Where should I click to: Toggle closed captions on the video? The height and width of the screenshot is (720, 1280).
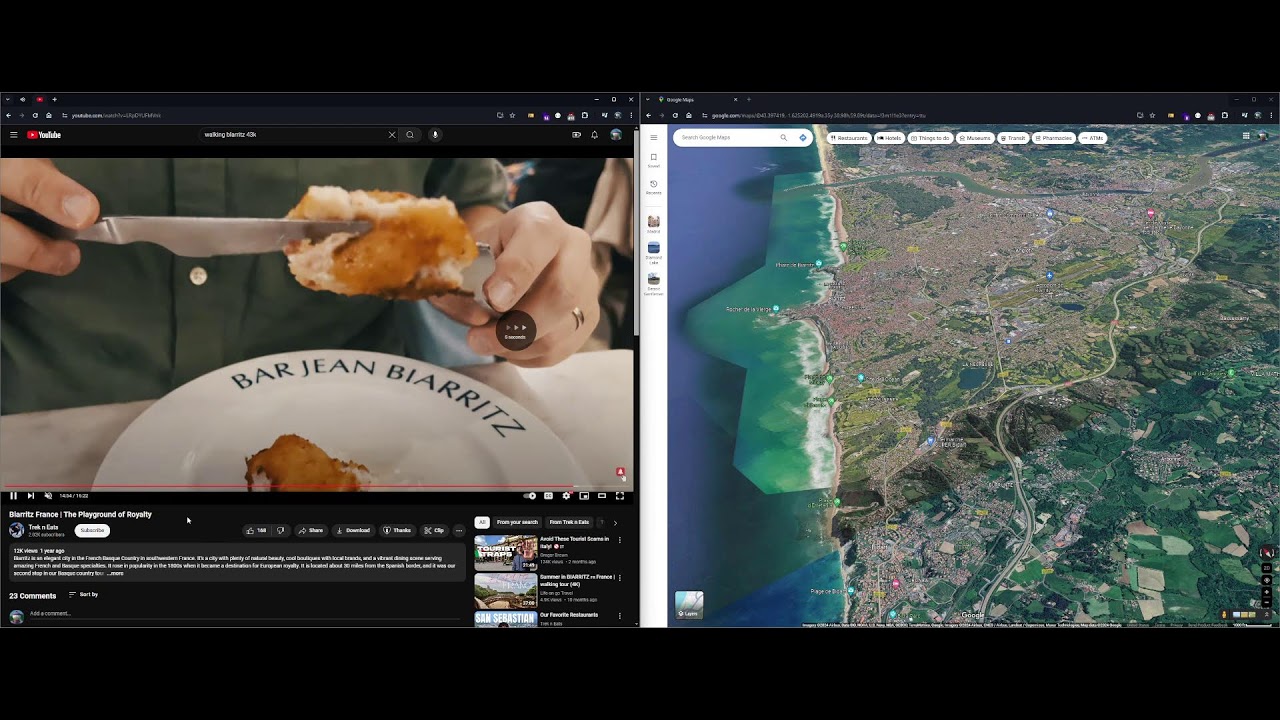pyautogui.click(x=548, y=496)
